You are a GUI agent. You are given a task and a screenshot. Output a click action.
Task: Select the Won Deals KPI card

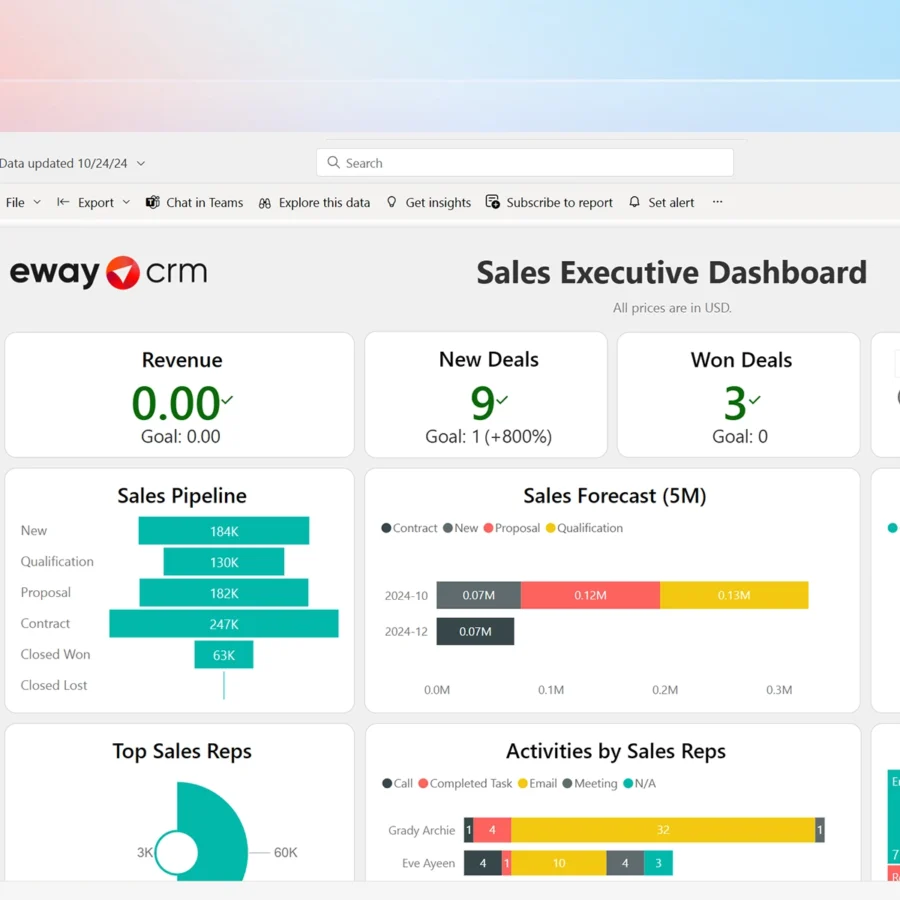point(739,395)
